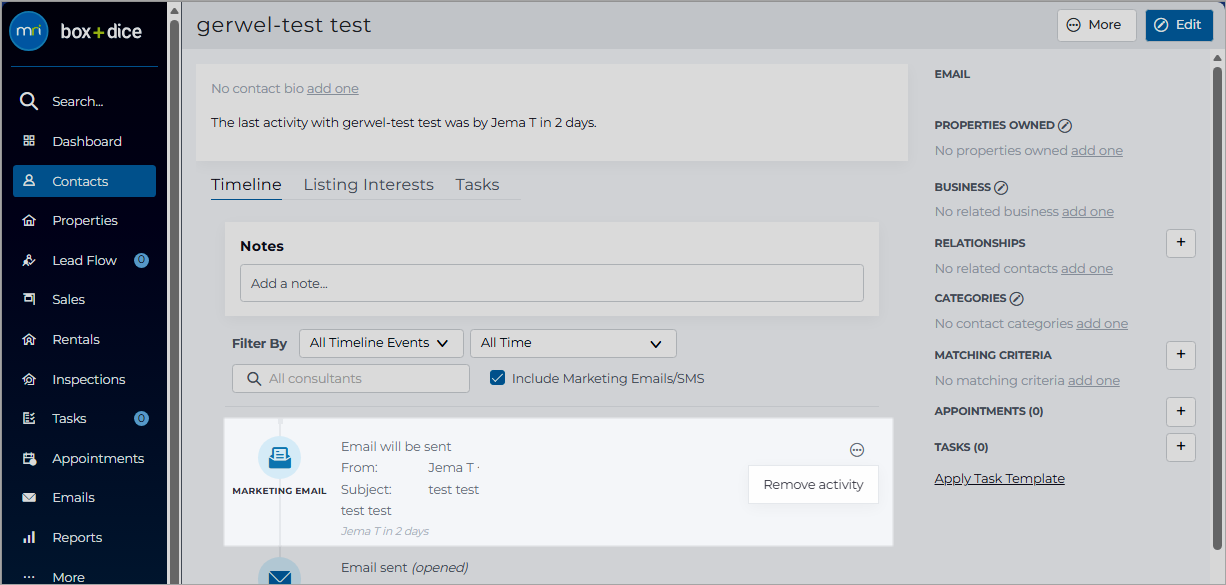Click the Add a note field
The width and height of the screenshot is (1226, 585).
pos(552,283)
